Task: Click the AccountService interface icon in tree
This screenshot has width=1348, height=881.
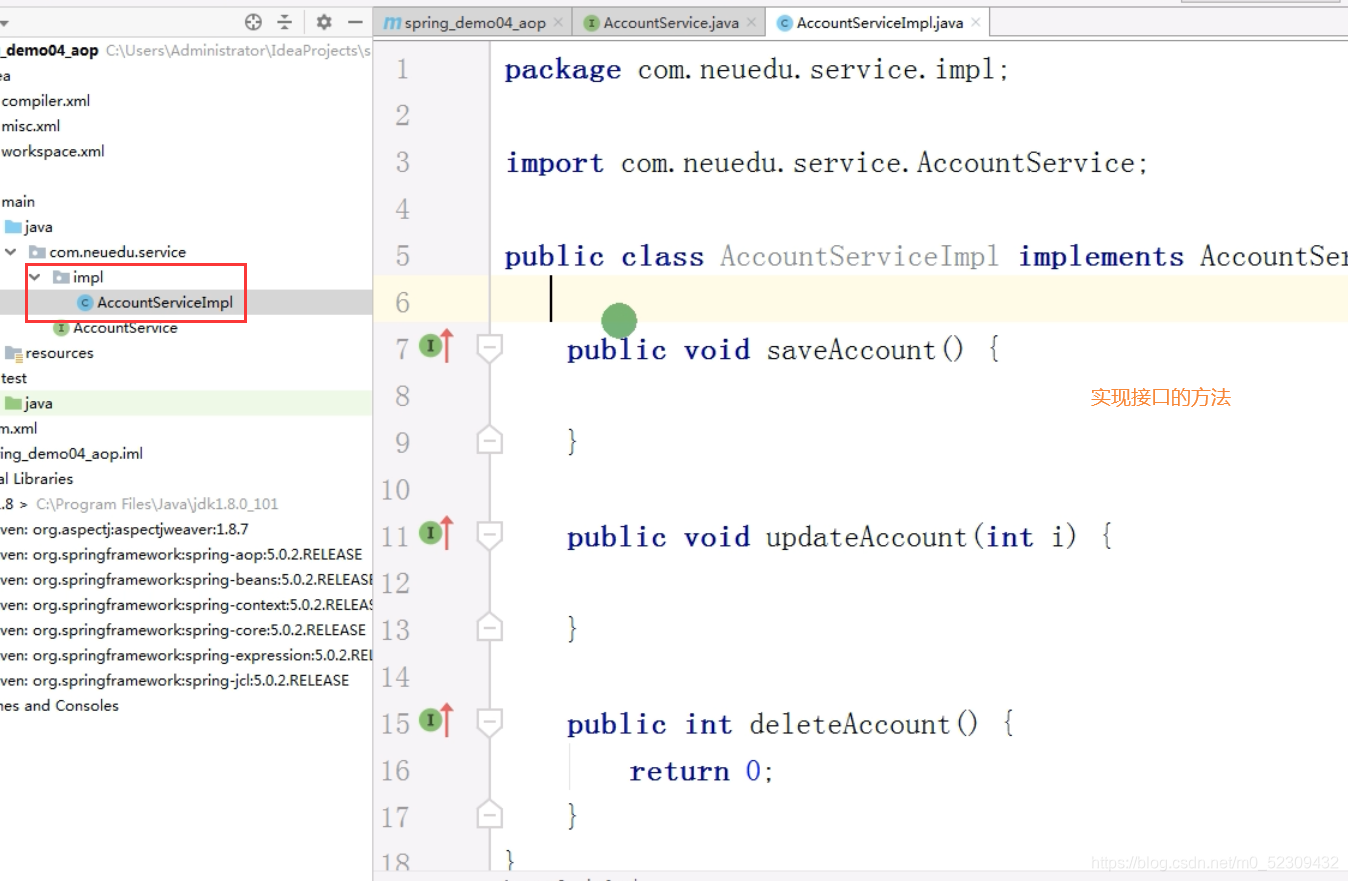Action: click(61, 328)
